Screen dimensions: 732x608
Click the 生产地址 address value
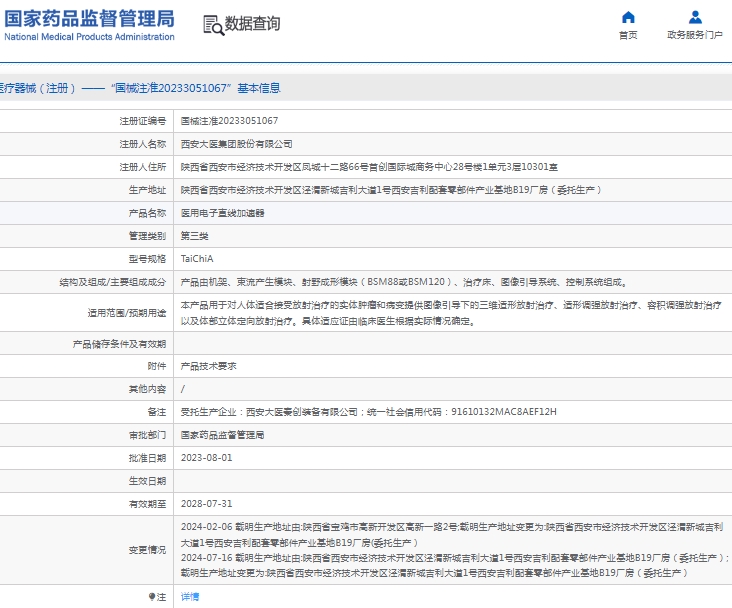[391, 190]
